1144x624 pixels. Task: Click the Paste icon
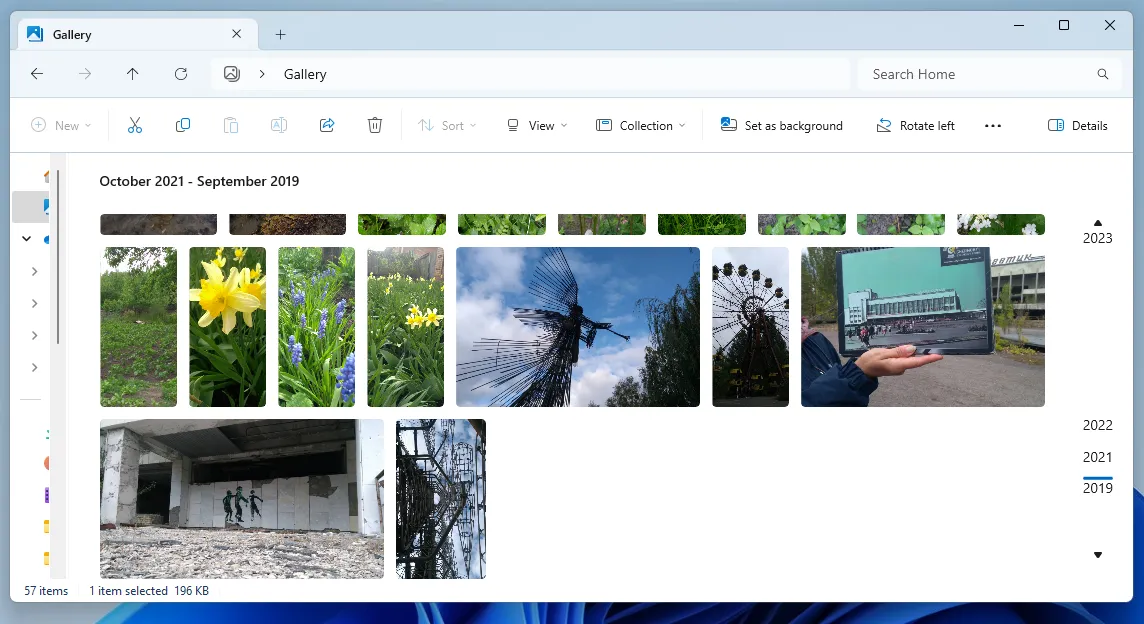click(x=231, y=125)
